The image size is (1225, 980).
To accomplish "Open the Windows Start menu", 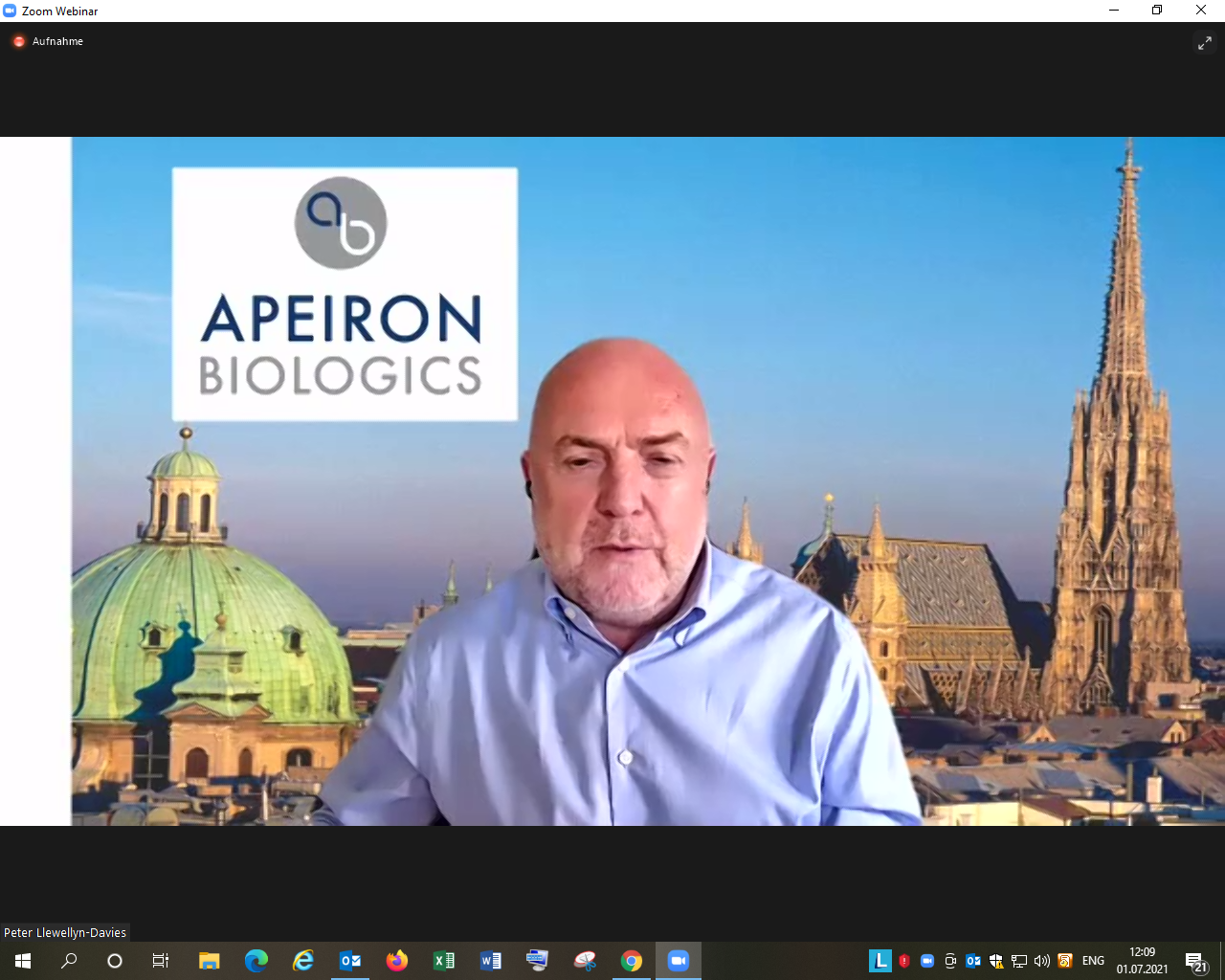I will [x=23, y=961].
